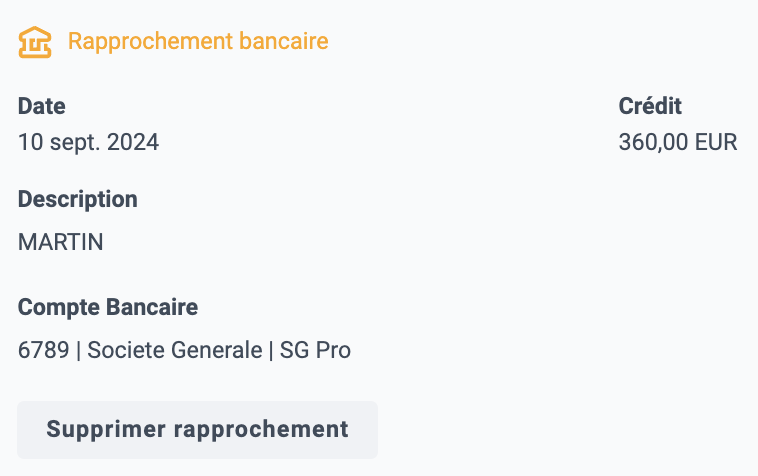Select the Rapprochement bancaire heading
The image size is (758, 476).
coord(198,41)
